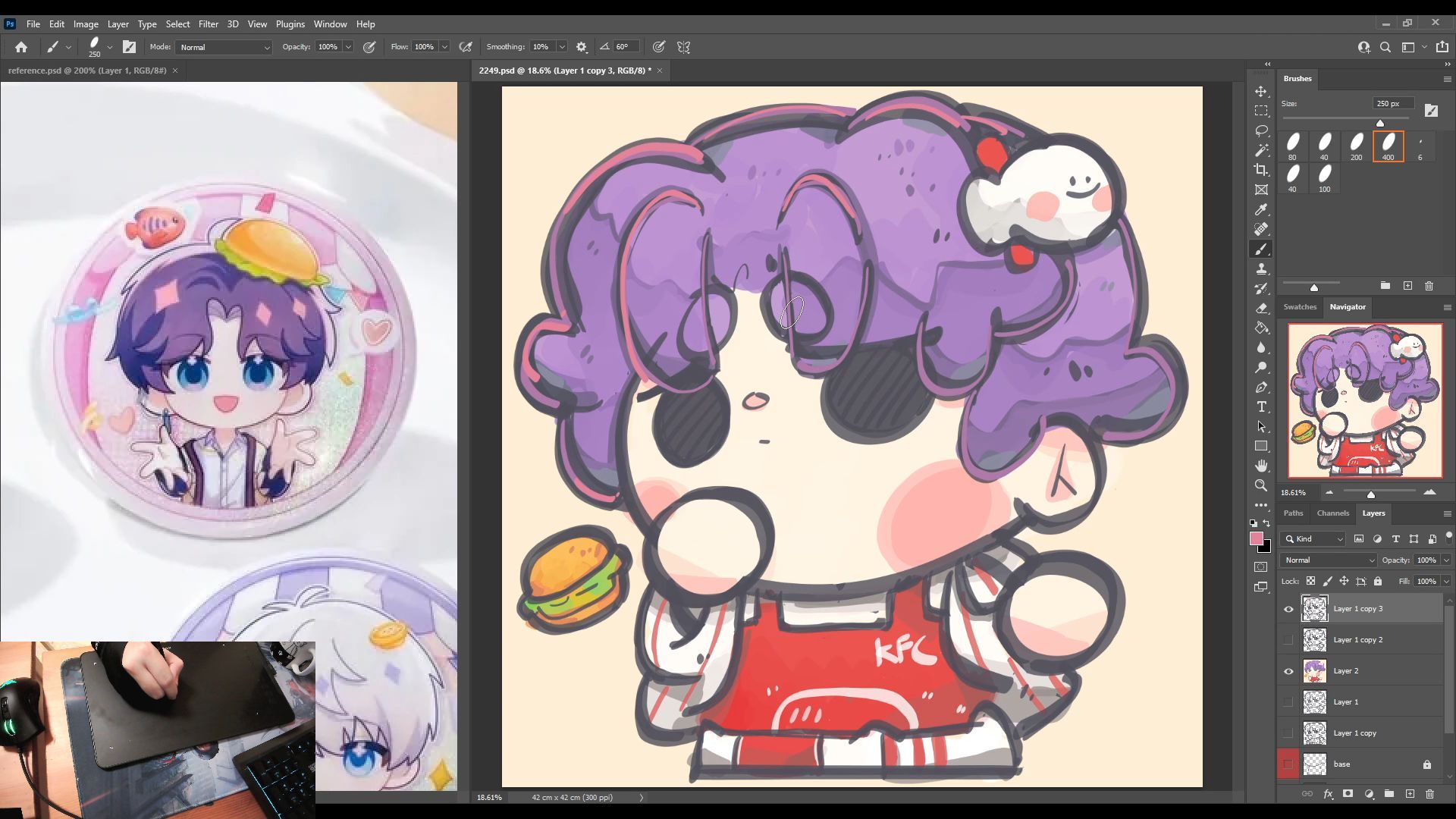Open layer blend mode Normal dropdown
The width and height of the screenshot is (1456, 819).
1328,560
